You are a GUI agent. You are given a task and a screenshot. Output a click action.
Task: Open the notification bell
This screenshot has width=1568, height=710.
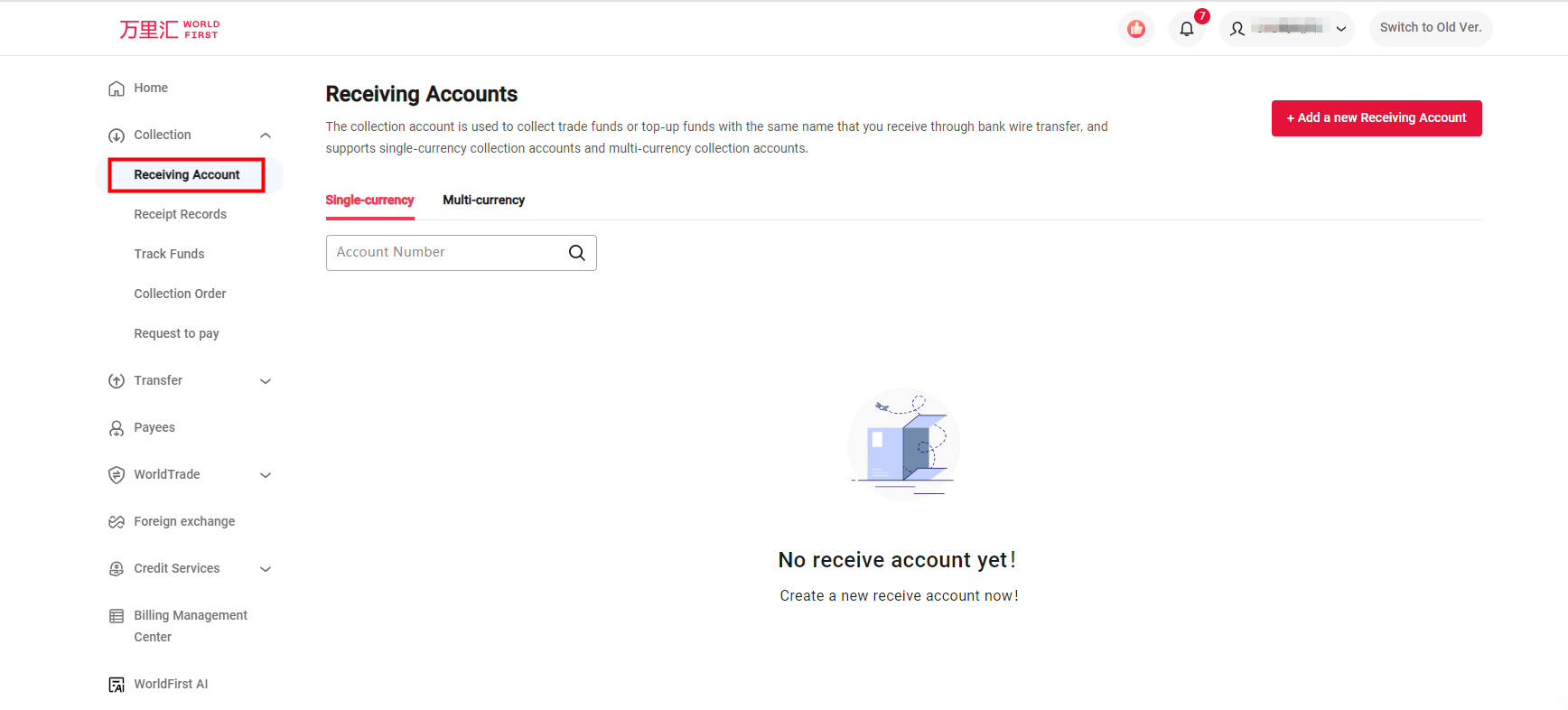(x=1187, y=29)
